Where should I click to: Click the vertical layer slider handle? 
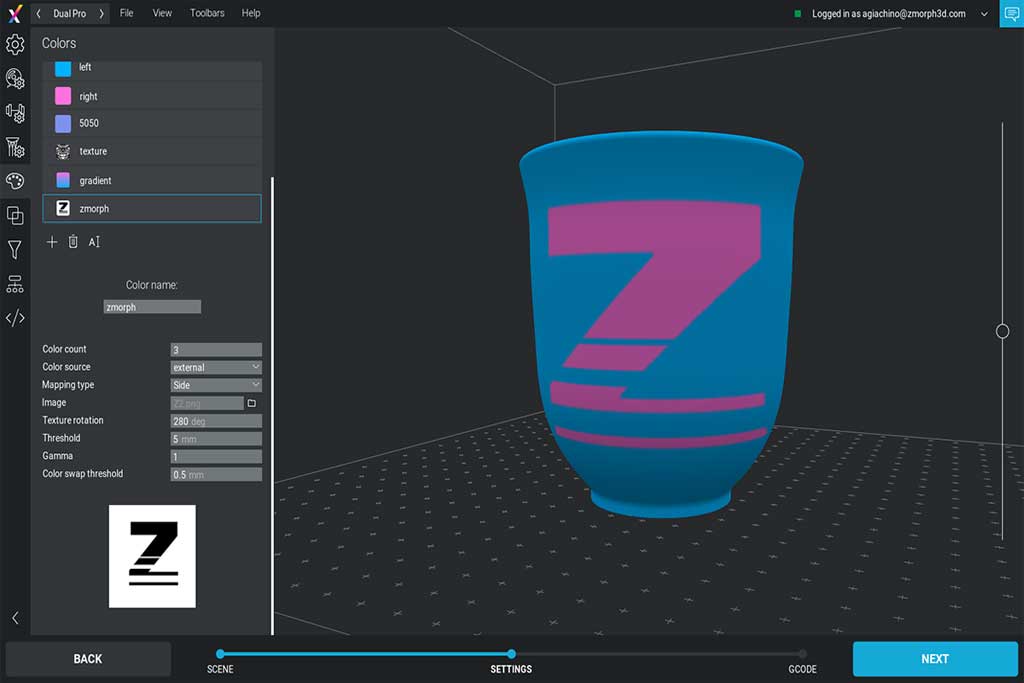1002,331
